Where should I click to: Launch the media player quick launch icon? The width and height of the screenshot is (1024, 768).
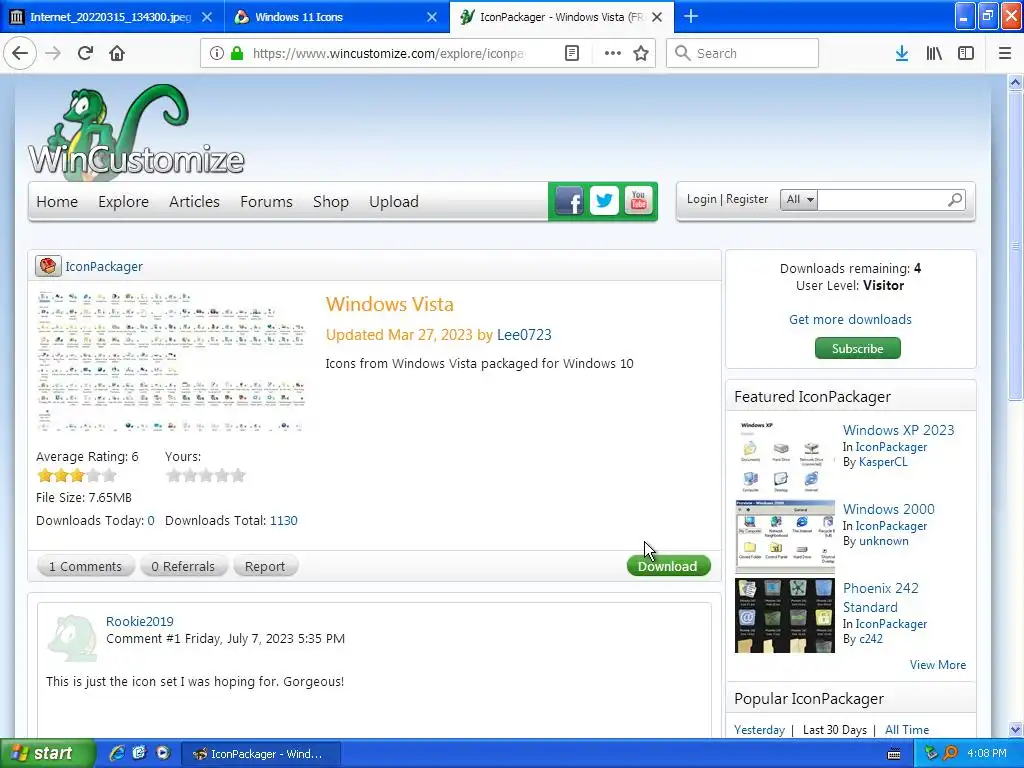tap(163, 753)
